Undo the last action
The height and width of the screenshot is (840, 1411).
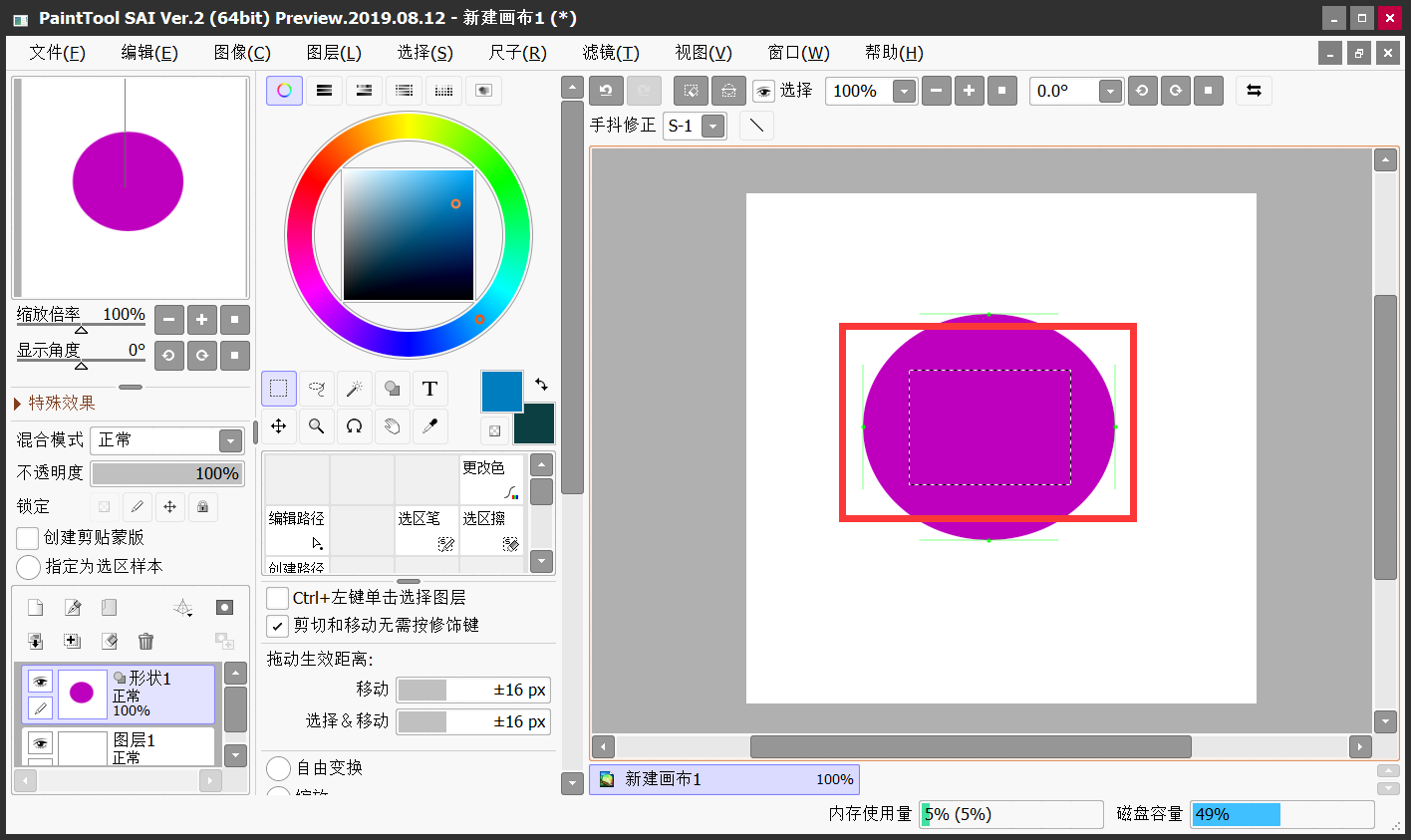click(606, 91)
